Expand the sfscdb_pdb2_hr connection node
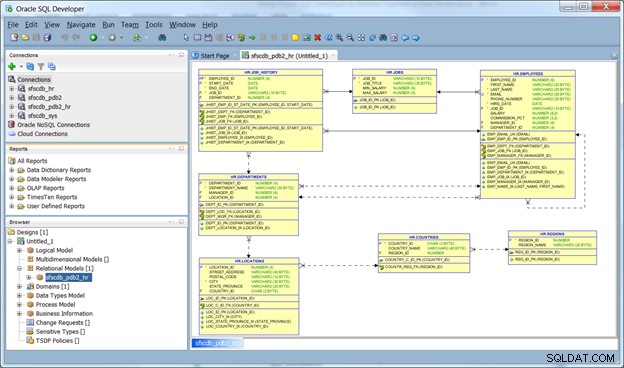This screenshot has width=624, height=368. point(12,107)
